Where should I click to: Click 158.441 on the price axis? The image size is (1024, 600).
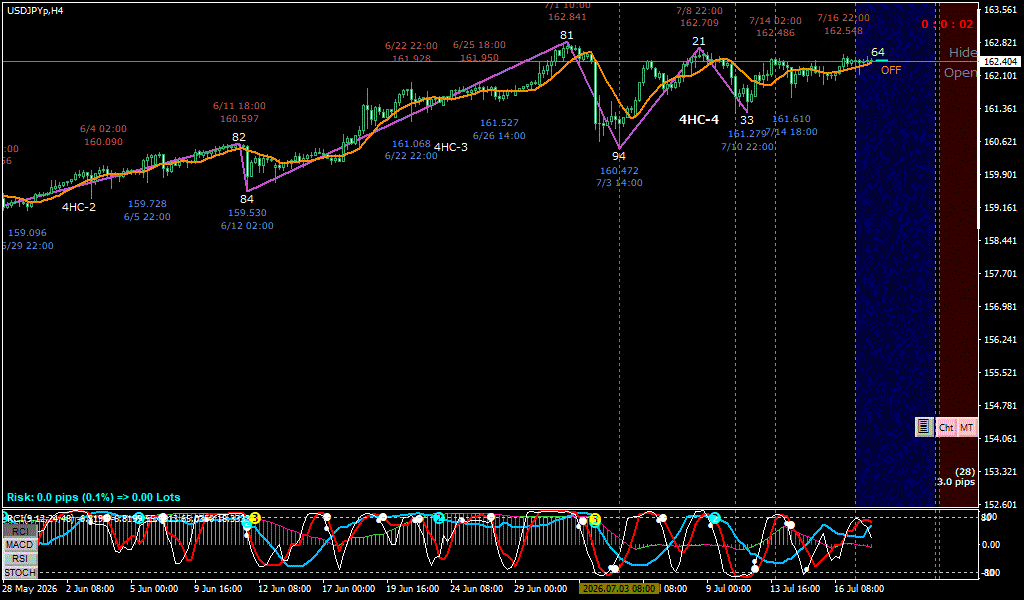1001,240
